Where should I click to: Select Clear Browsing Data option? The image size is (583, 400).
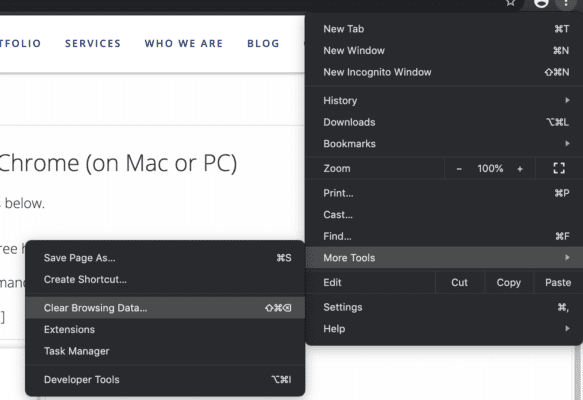pyautogui.click(x=165, y=308)
